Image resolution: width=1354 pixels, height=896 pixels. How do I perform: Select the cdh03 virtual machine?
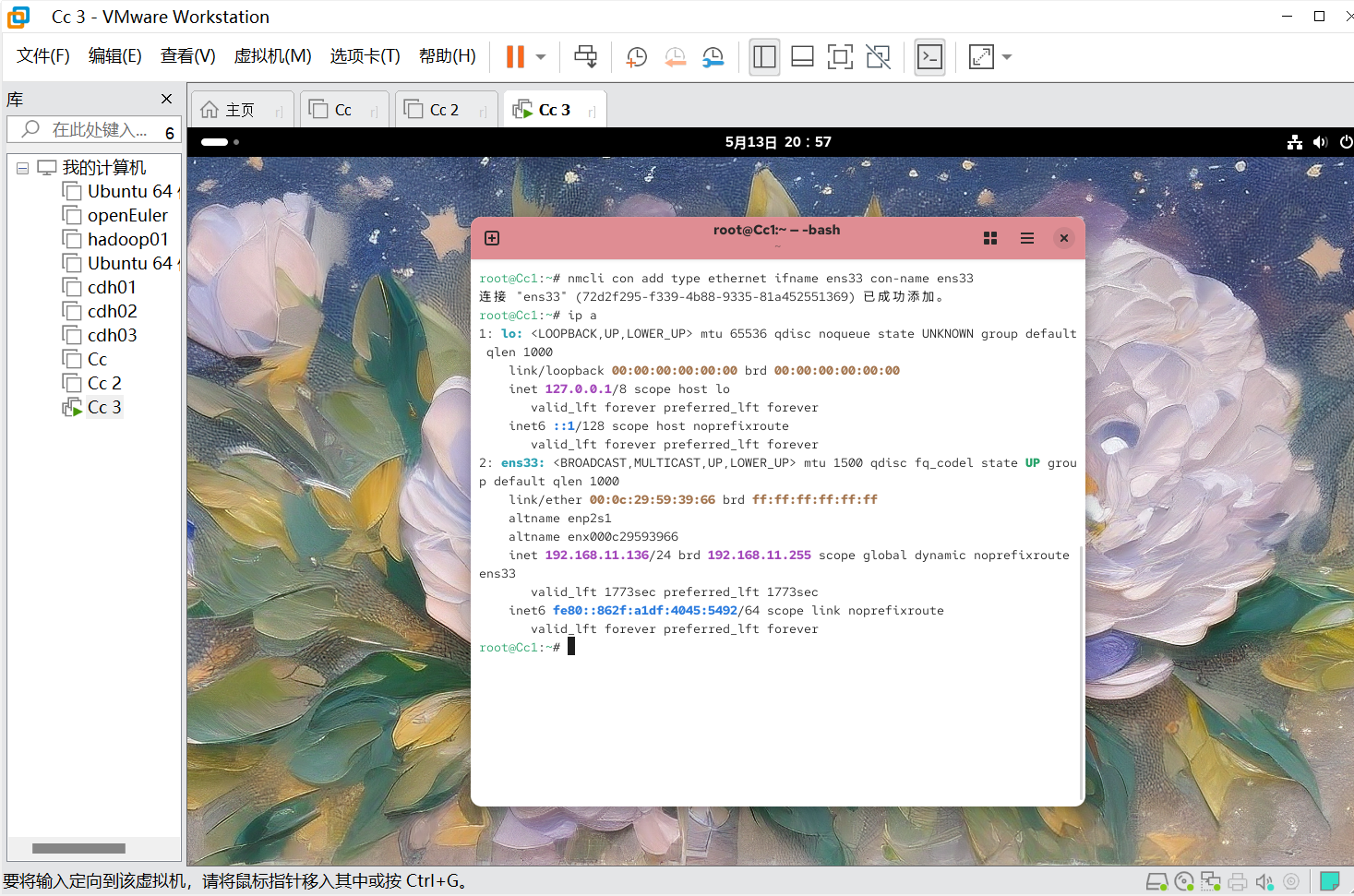pos(112,335)
